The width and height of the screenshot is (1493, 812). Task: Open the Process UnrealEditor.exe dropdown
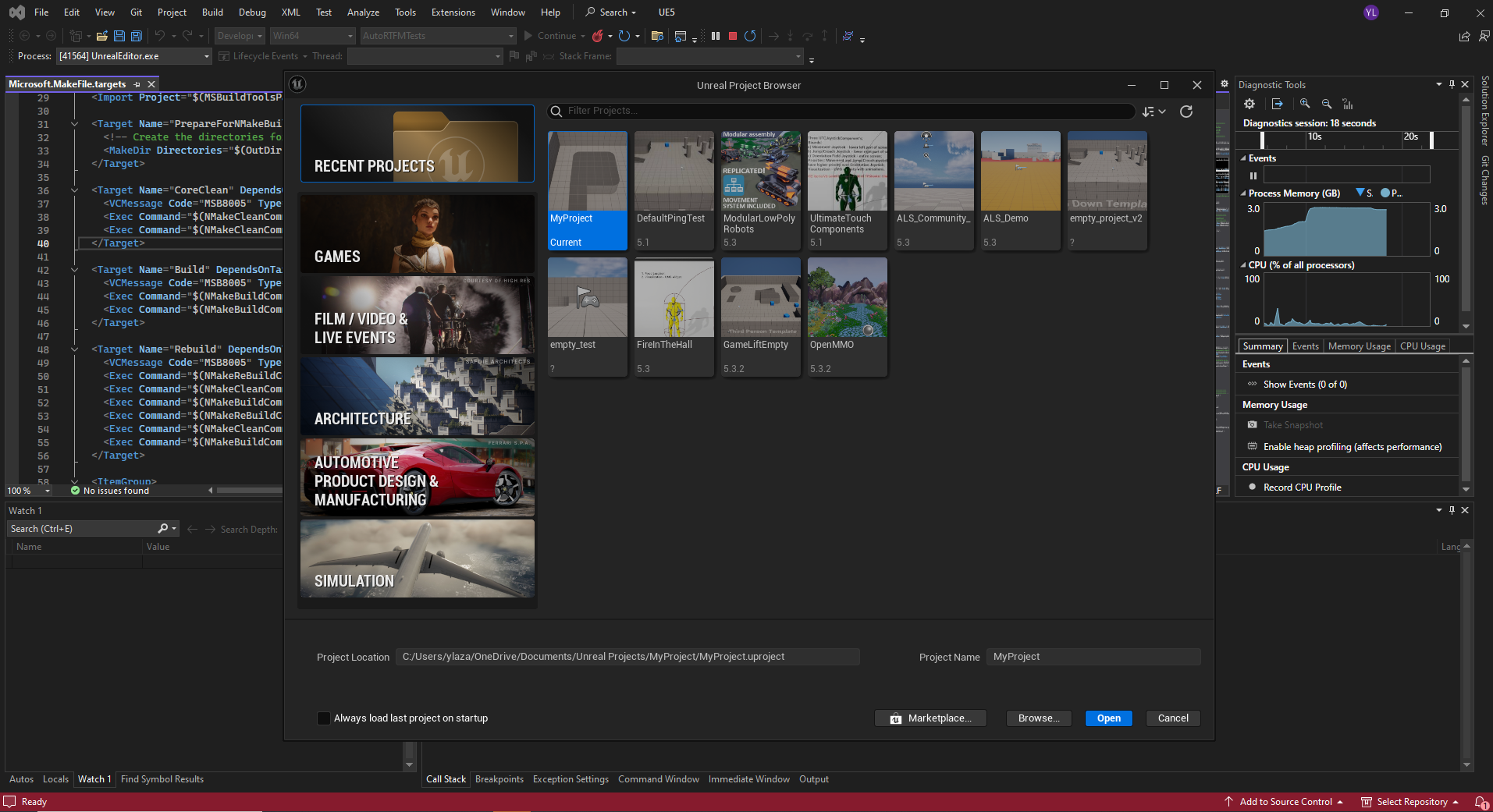point(134,56)
